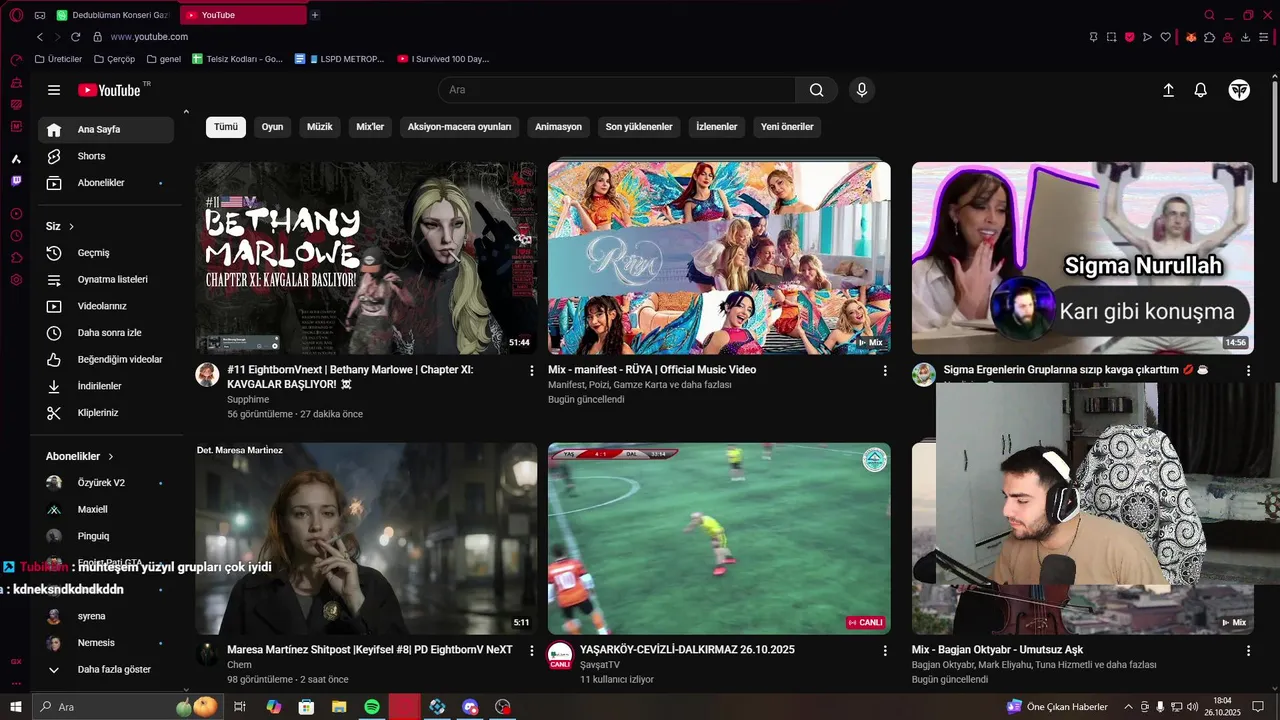The height and width of the screenshot is (720, 1280).
Task: Toggle the red ad-blocker shield icon
Action: pos(1130,37)
